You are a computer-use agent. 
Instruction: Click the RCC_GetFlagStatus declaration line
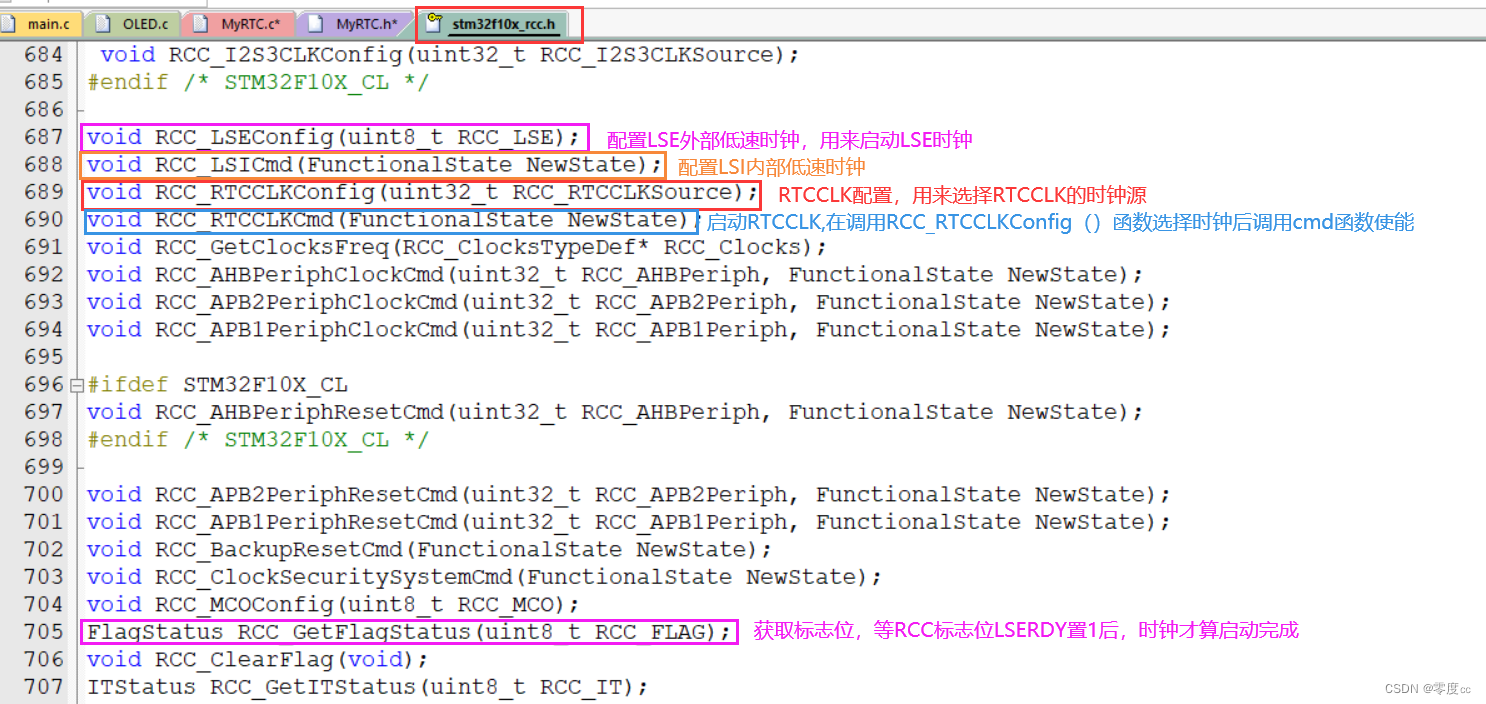click(409, 632)
